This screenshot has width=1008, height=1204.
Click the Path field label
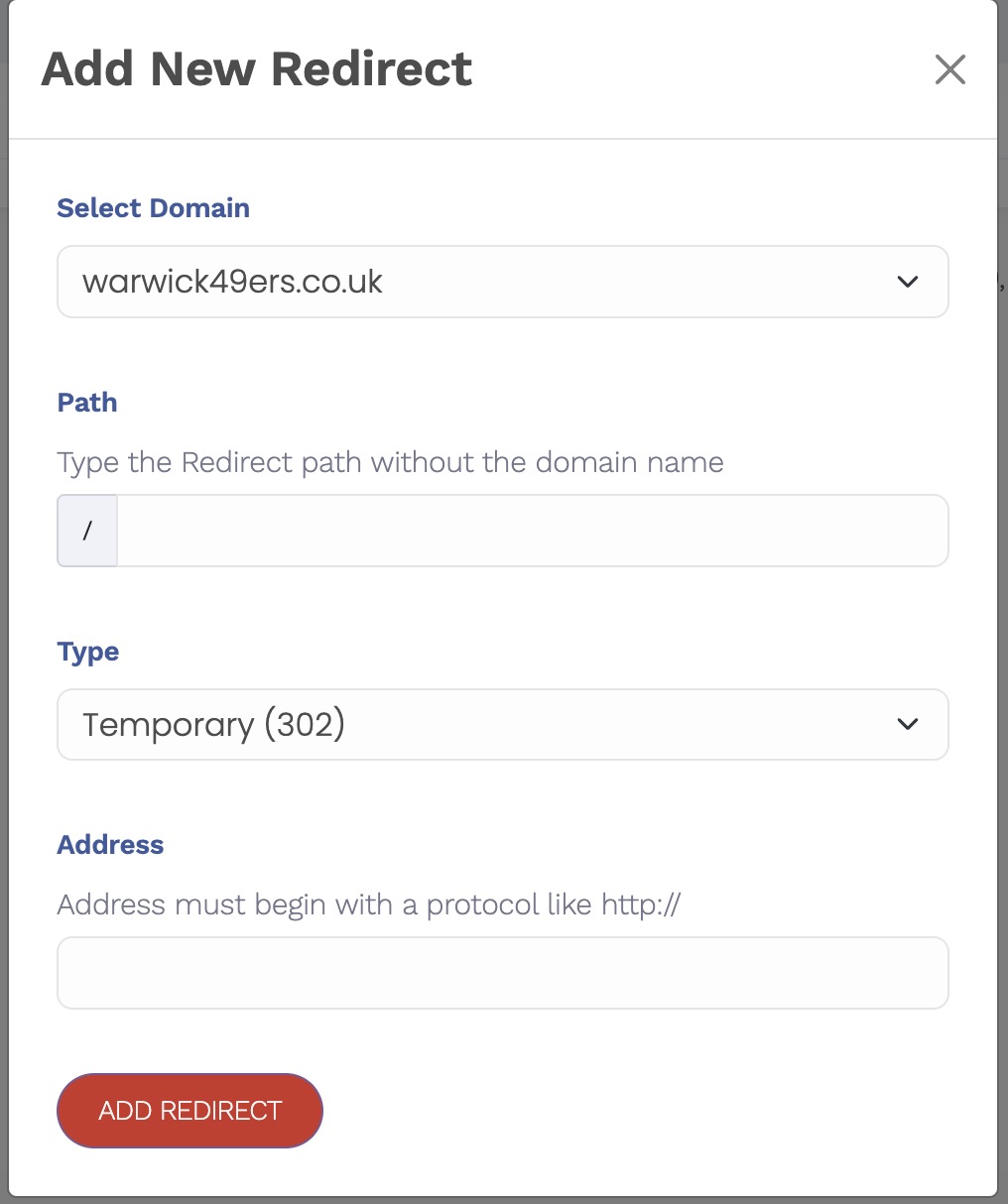87,403
